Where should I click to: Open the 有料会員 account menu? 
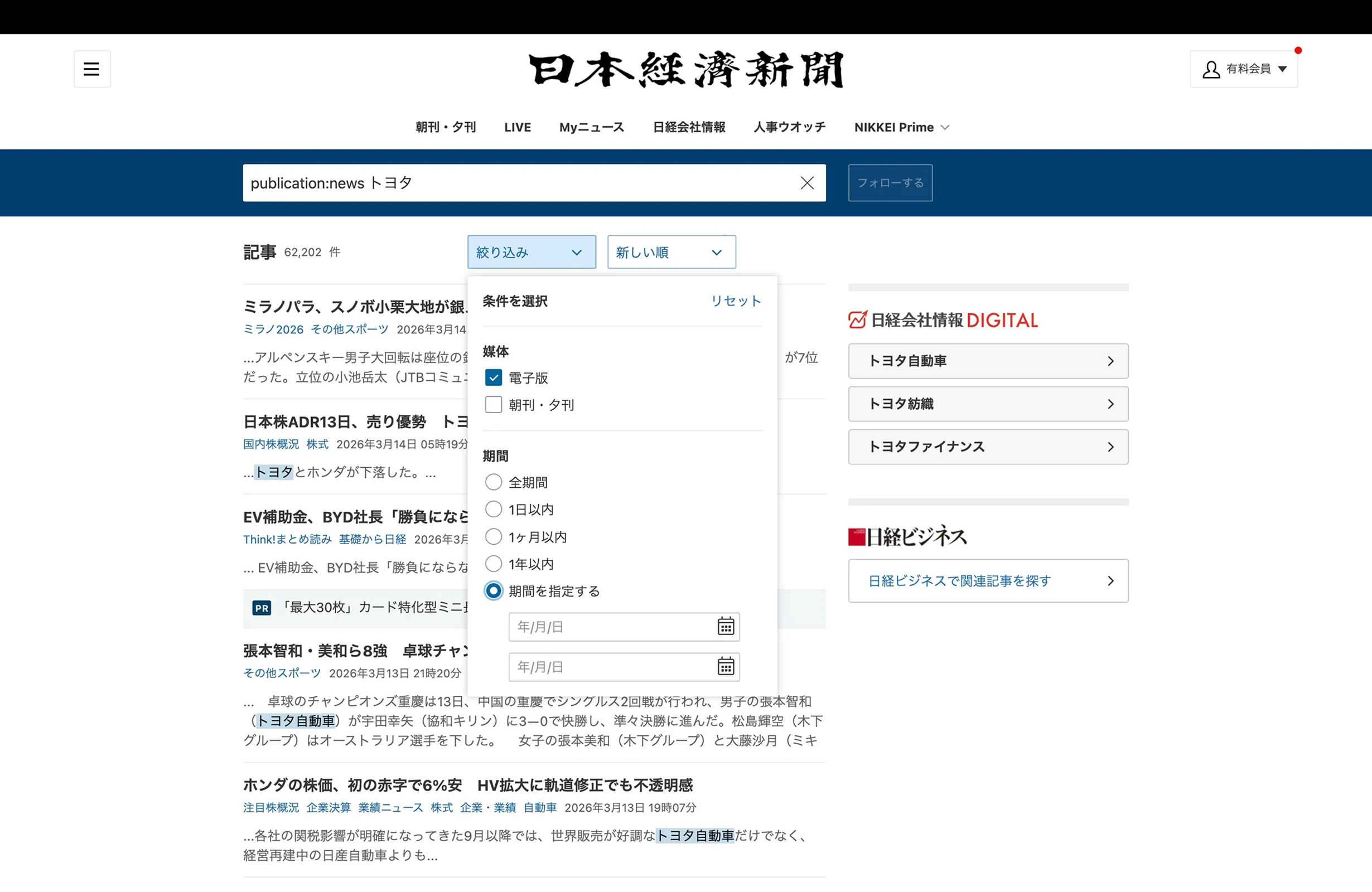tap(1244, 69)
